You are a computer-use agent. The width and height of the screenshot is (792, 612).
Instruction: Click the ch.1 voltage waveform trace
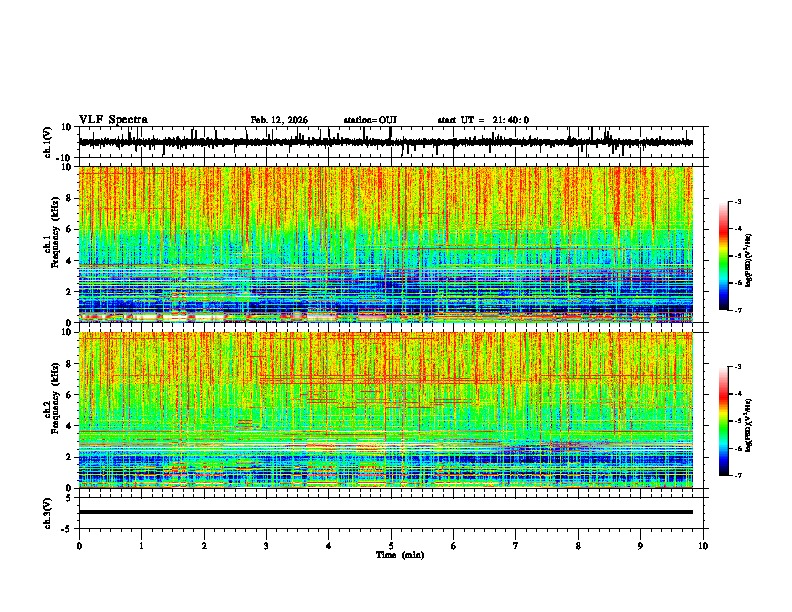(x=385, y=142)
